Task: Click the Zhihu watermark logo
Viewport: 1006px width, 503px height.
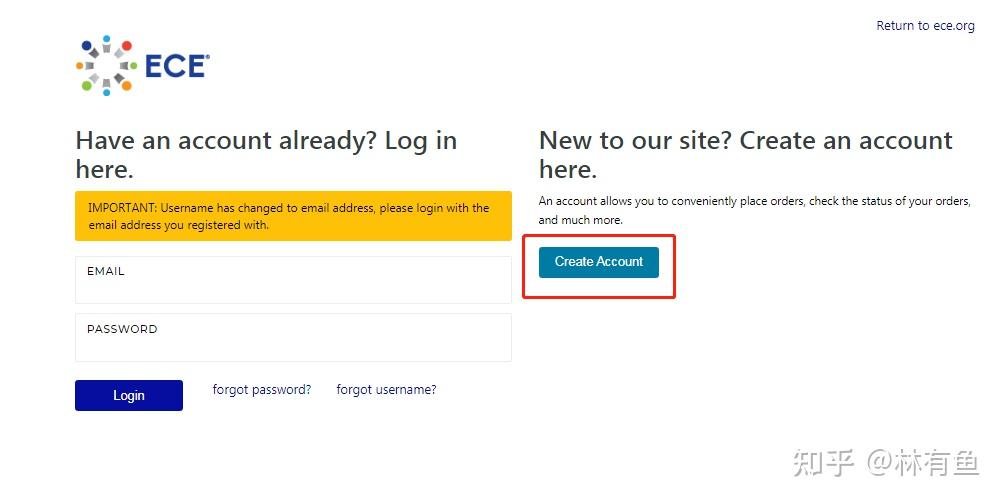Action: pyautogui.click(x=823, y=463)
